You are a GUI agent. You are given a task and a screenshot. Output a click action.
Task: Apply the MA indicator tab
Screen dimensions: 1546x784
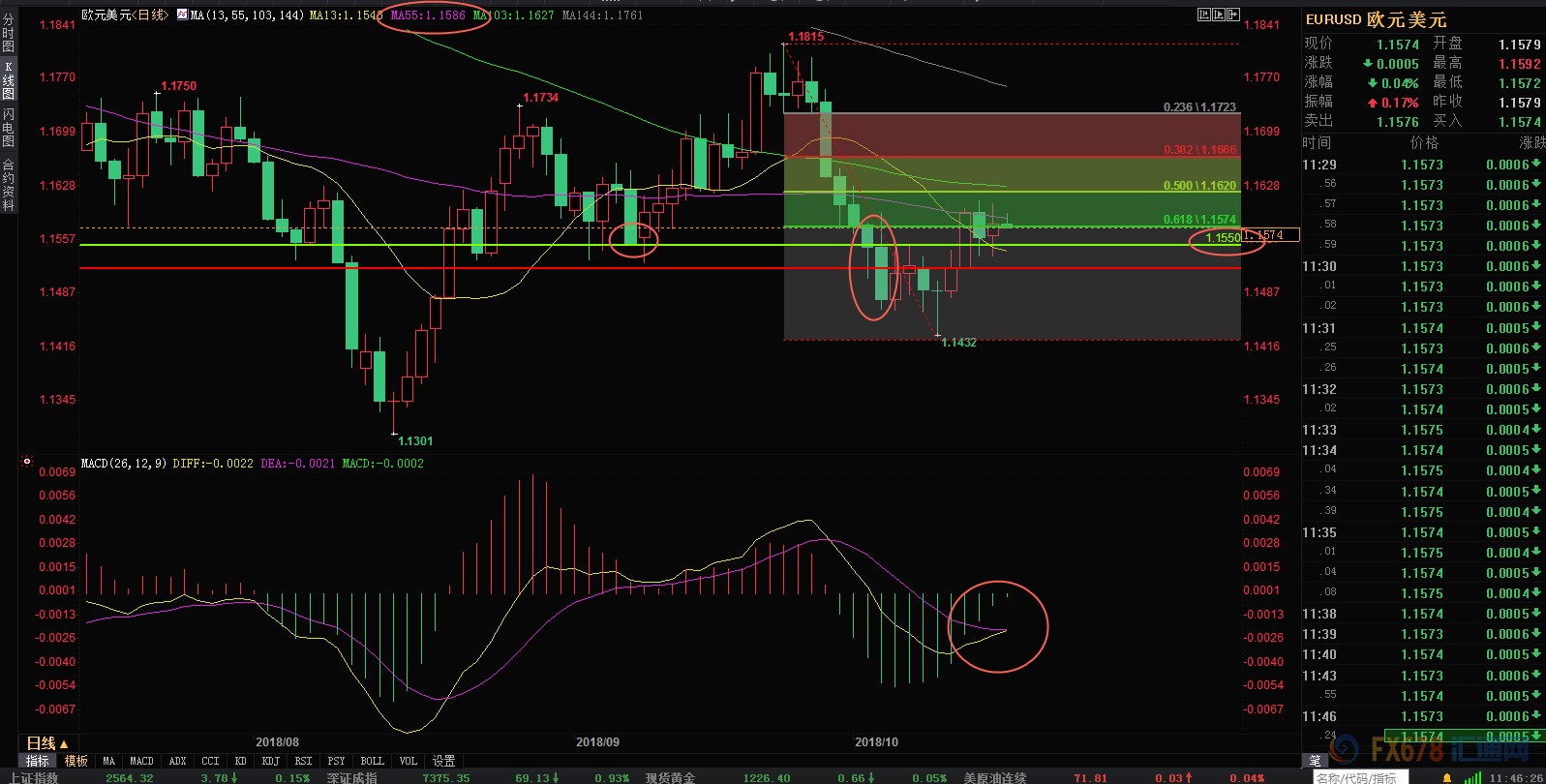[x=108, y=761]
